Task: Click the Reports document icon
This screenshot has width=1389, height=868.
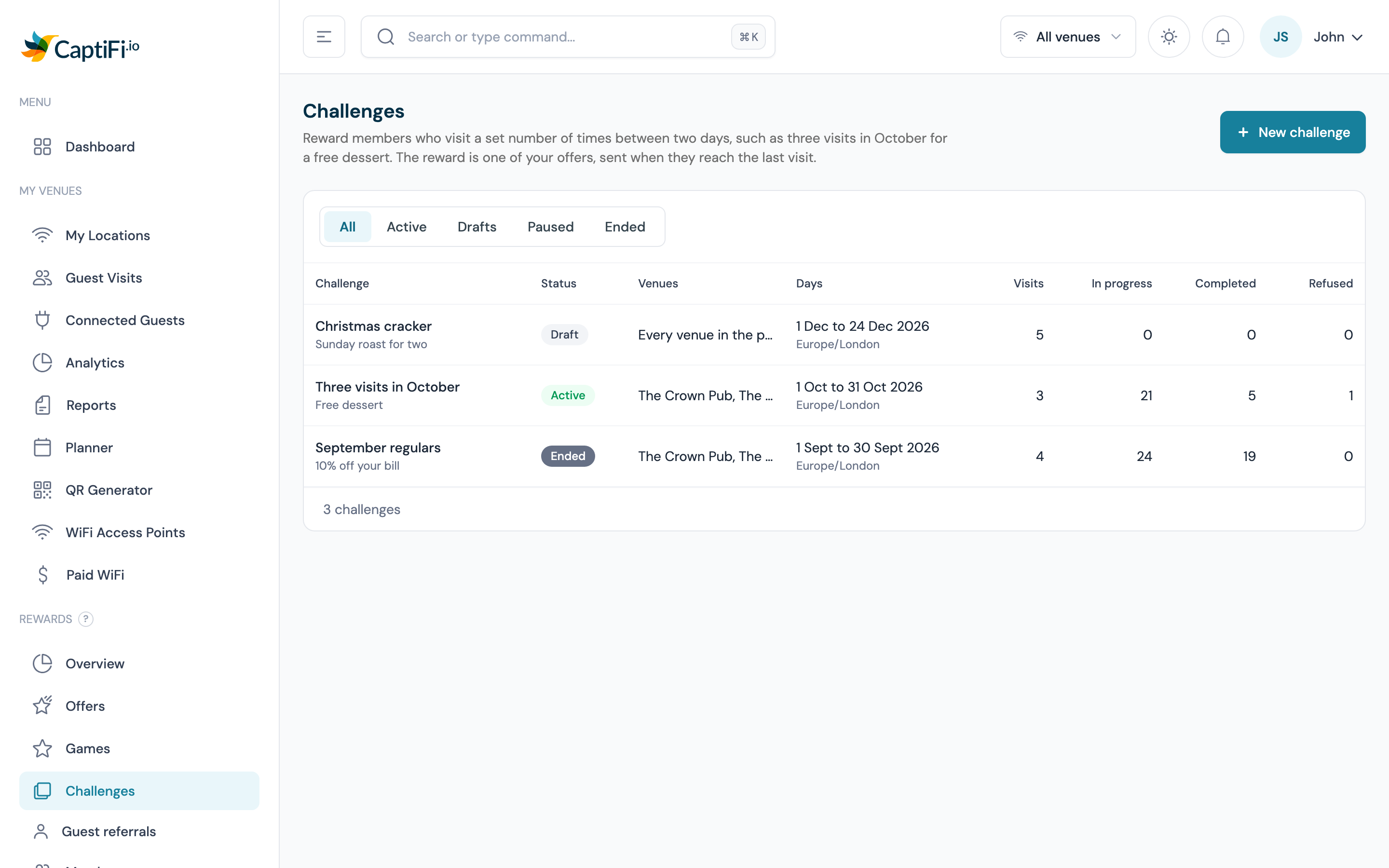Action: pyautogui.click(x=42, y=405)
